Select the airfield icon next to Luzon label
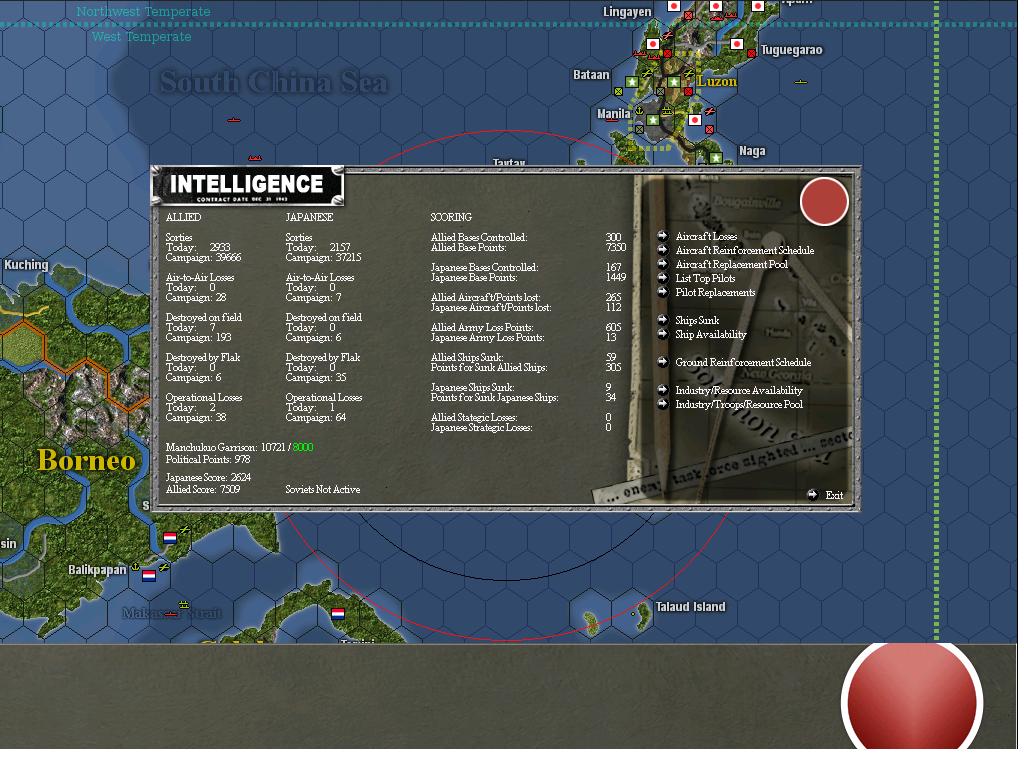Image resolution: width=1024 pixels, height=768 pixels. point(689,73)
